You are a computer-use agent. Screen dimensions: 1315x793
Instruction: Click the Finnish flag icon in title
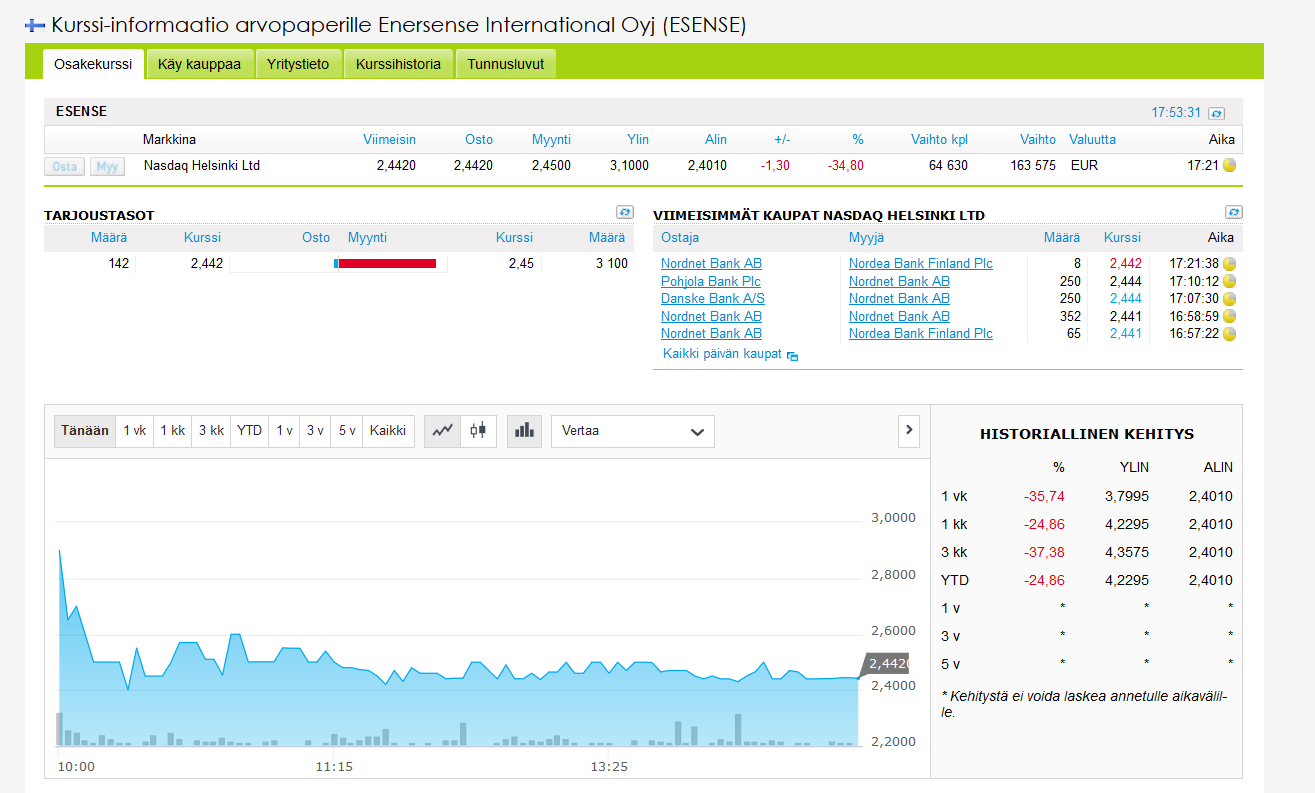(x=35, y=25)
